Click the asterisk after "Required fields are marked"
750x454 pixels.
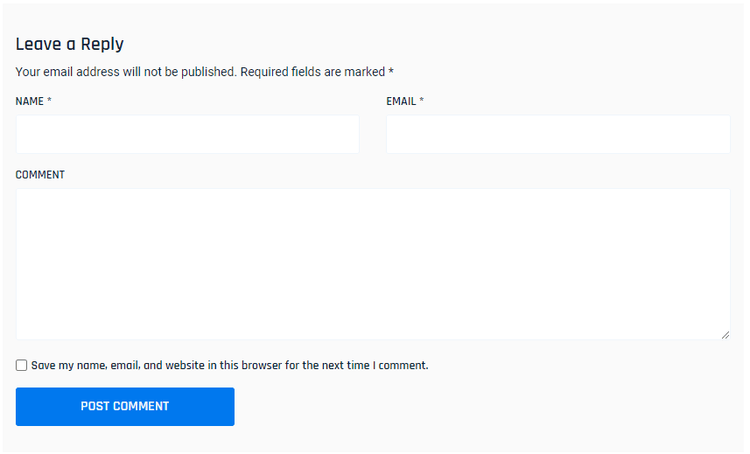click(391, 71)
